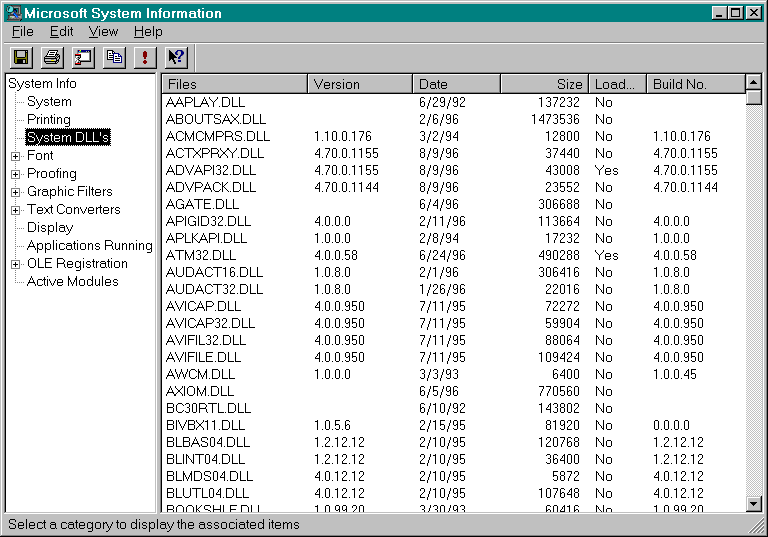The width and height of the screenshot is (768, 537).
Task: Sort by the Files column header
Action: pos(235,84)
